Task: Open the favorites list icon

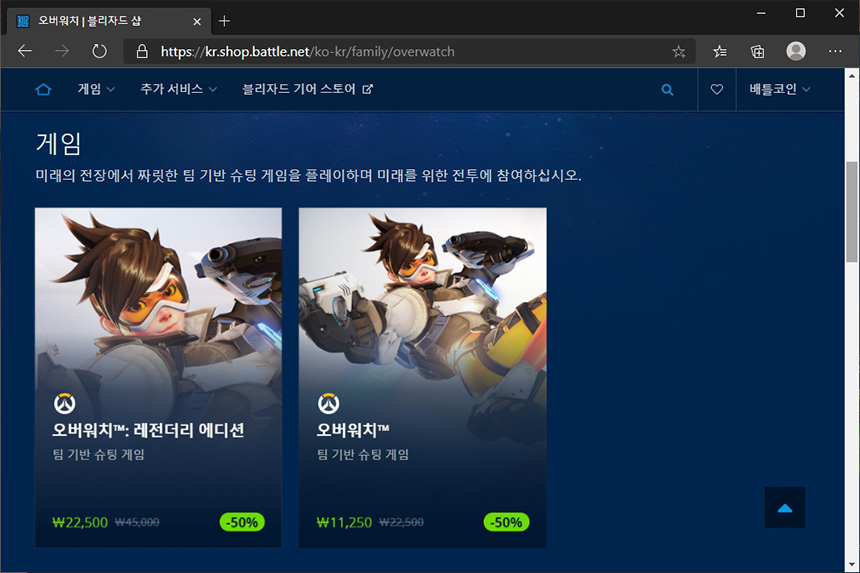Action: 720,52
